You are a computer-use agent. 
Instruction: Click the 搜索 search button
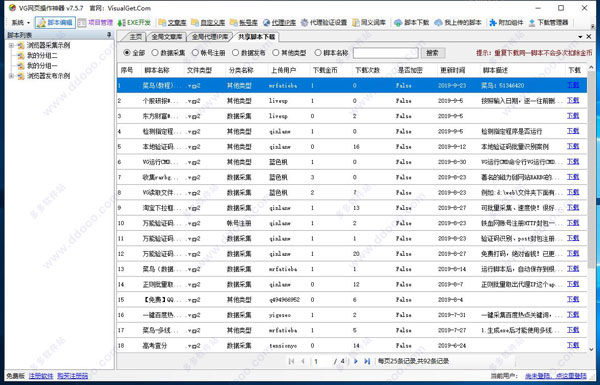(432, 53)
